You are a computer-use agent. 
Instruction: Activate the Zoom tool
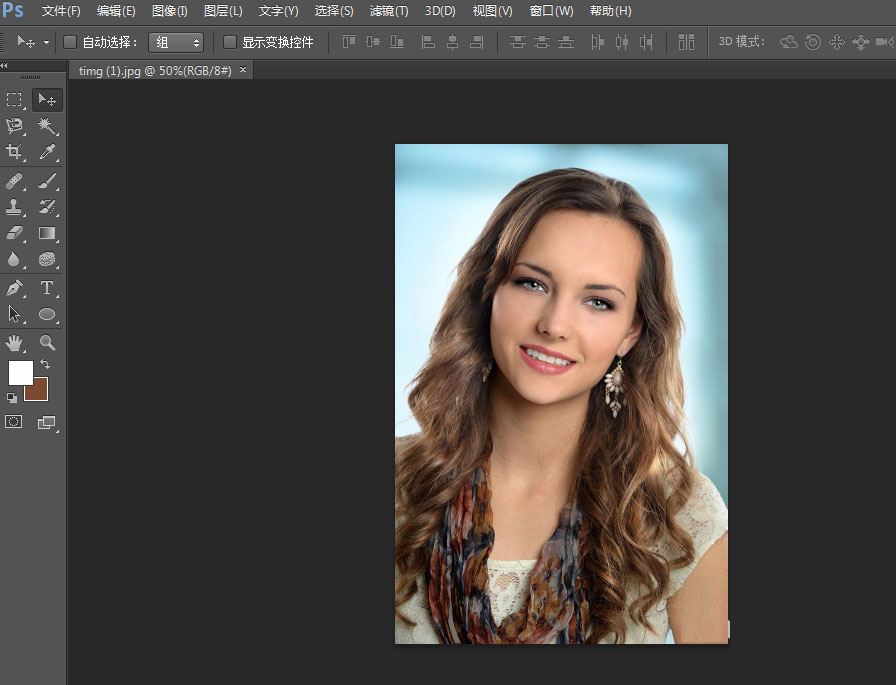pyautogui.click(x=47, y=343)
